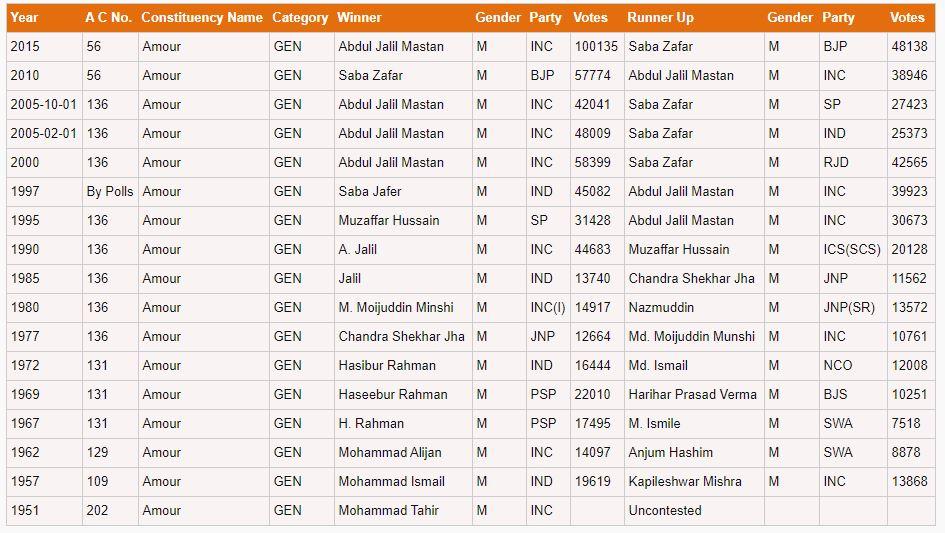The width and height of the screenshot is (945, 533).
Task: Select the 2005-10-01 year cell
Action: [x=43, y=104]
